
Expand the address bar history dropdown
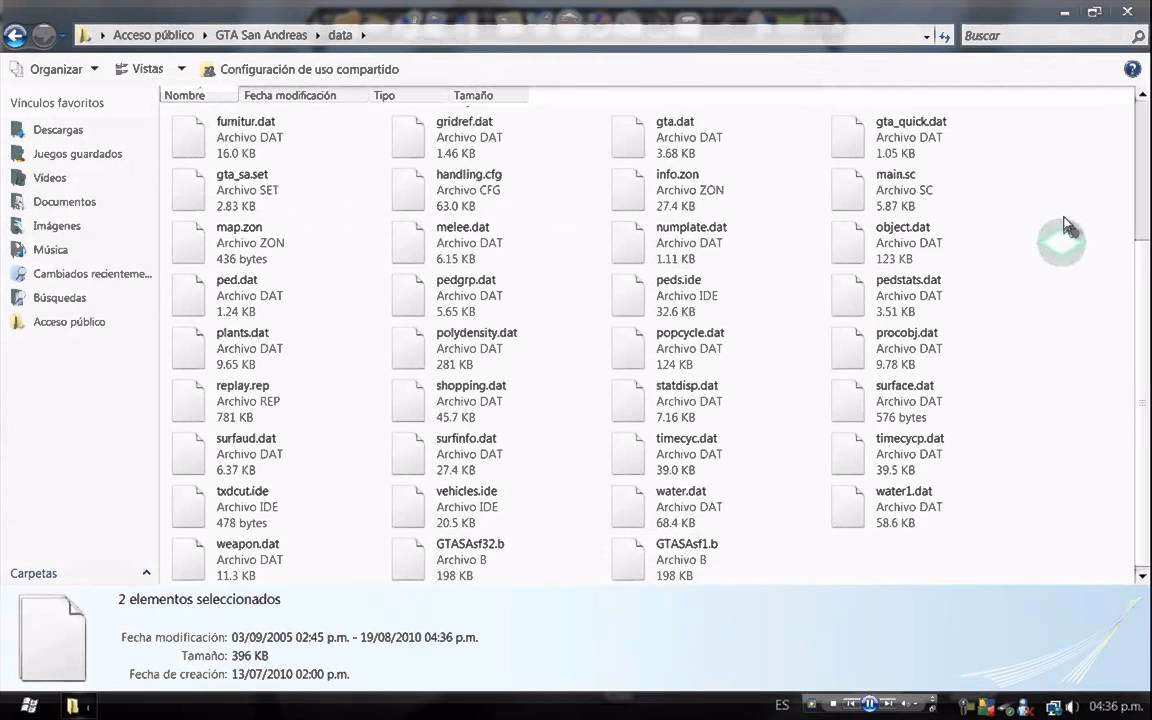point(927,36)
